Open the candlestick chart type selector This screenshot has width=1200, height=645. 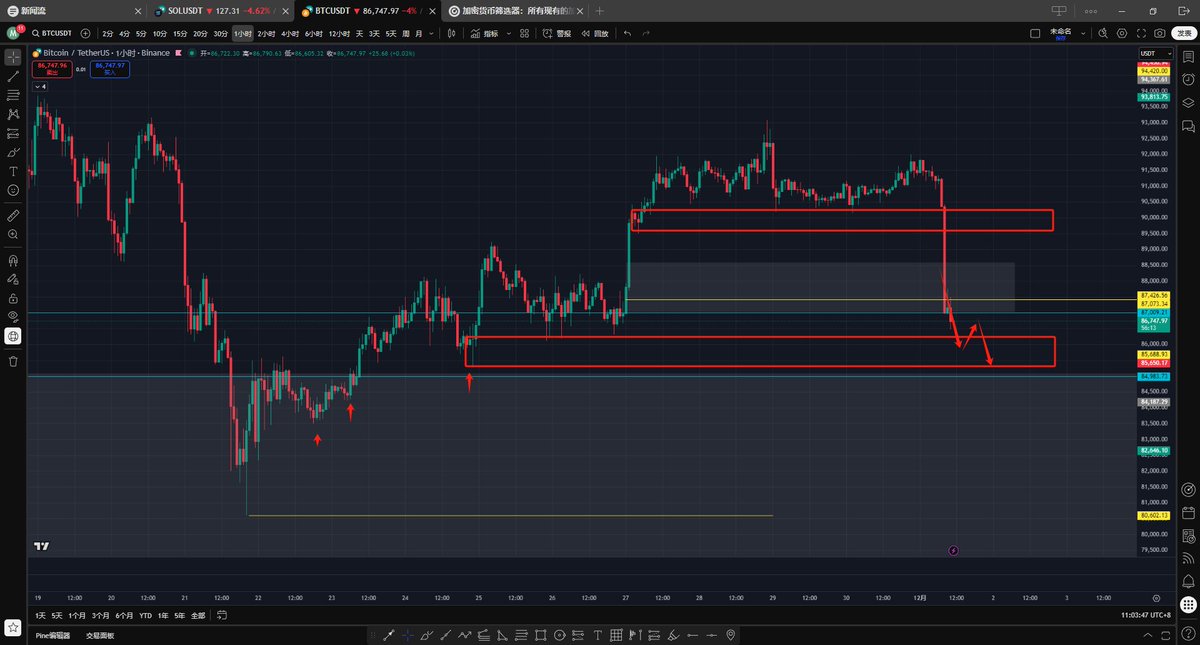[x=452, y=33]
